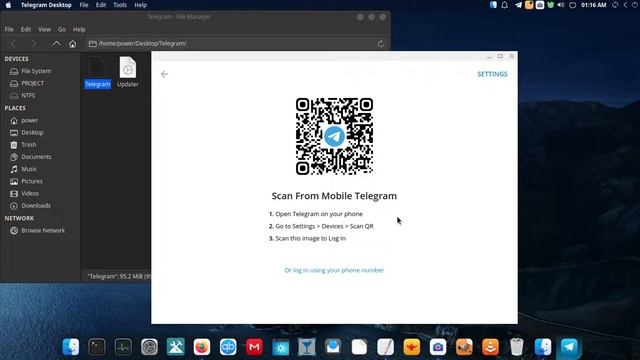640x360 pixels.
Task: Open red M app in dock
Action: (254, 347)
